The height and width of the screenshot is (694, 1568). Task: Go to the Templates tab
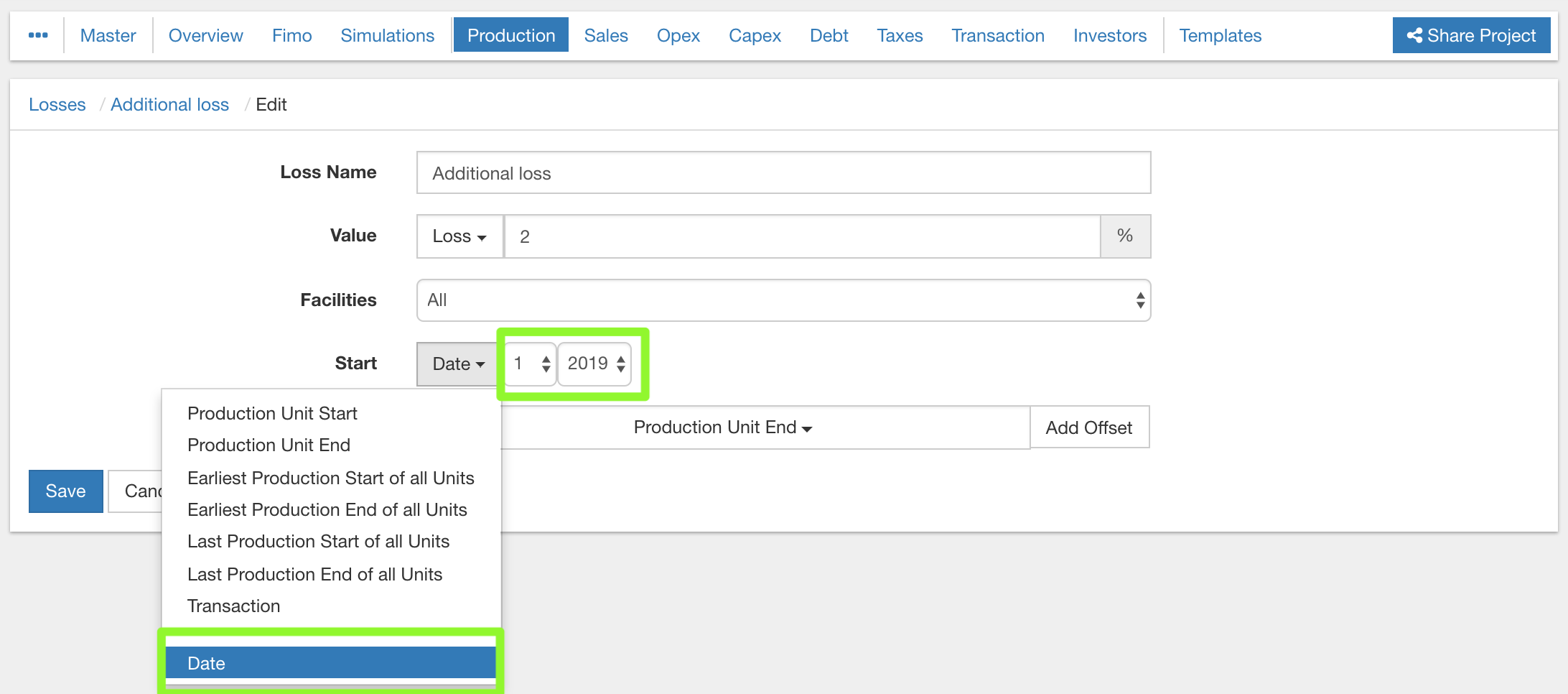click(x=1220, y=35)
